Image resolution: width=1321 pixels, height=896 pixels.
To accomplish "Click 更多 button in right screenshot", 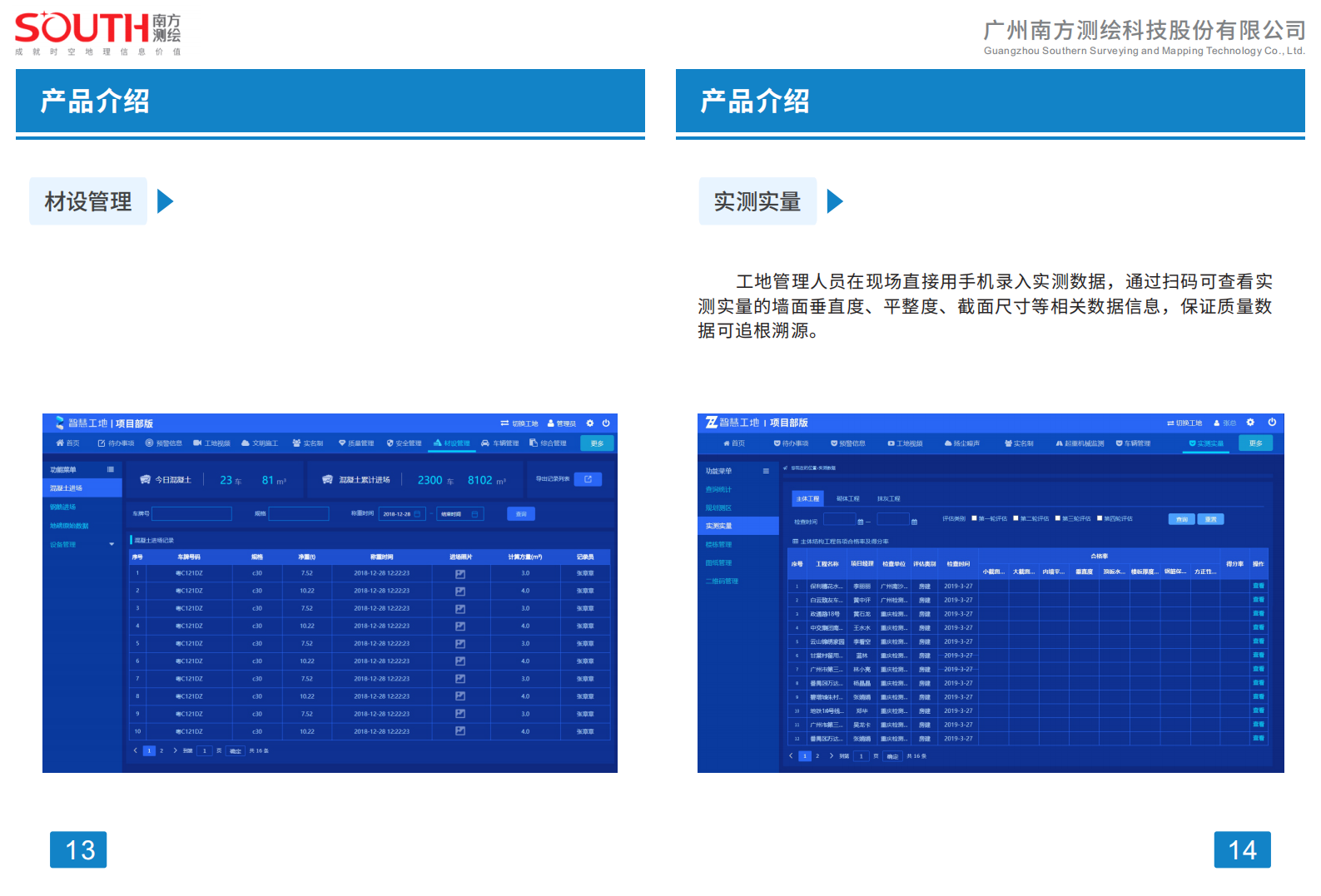I will click(x=1256, y=443).
